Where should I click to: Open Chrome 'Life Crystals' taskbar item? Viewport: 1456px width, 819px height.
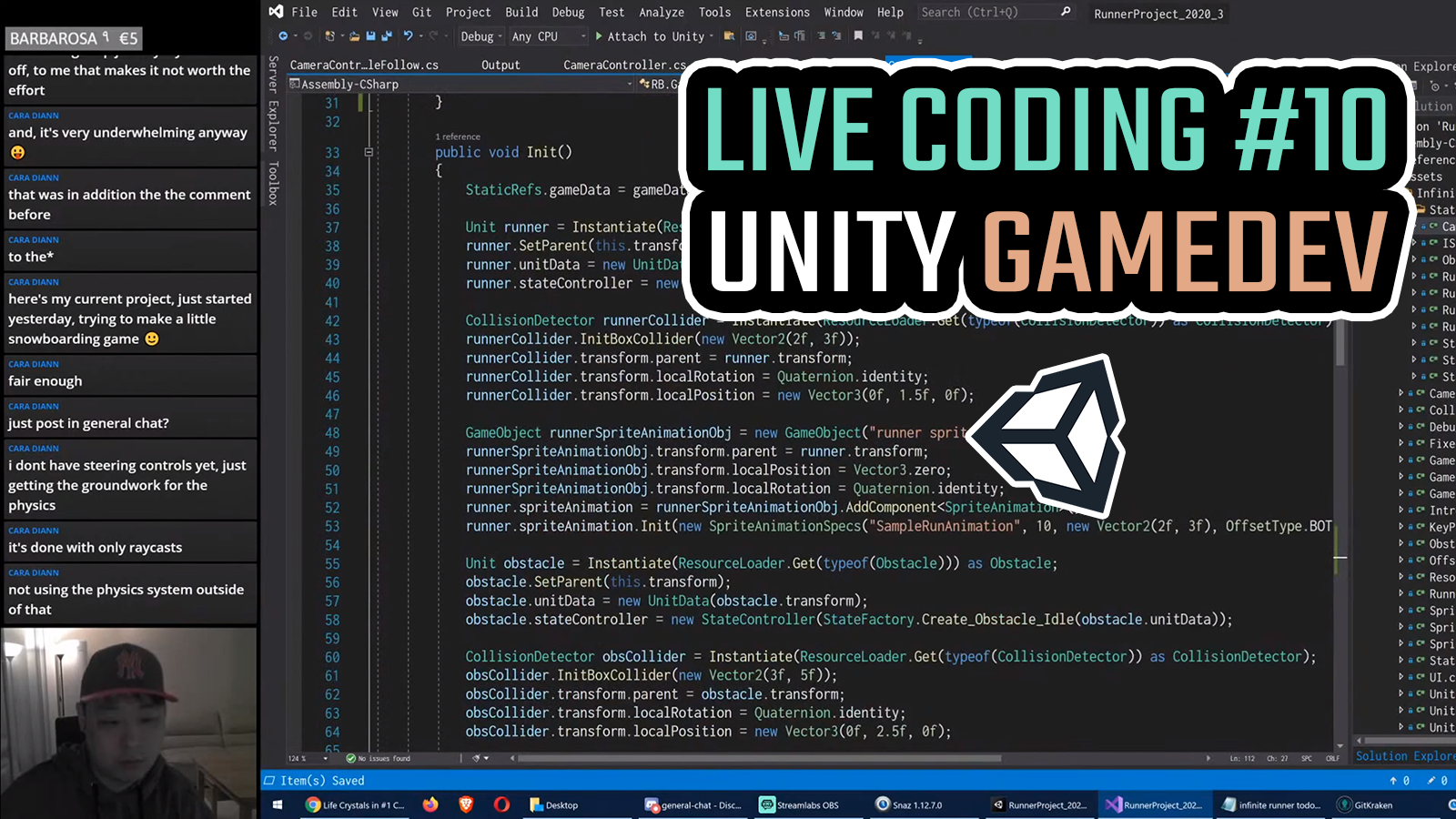point(355,805)
